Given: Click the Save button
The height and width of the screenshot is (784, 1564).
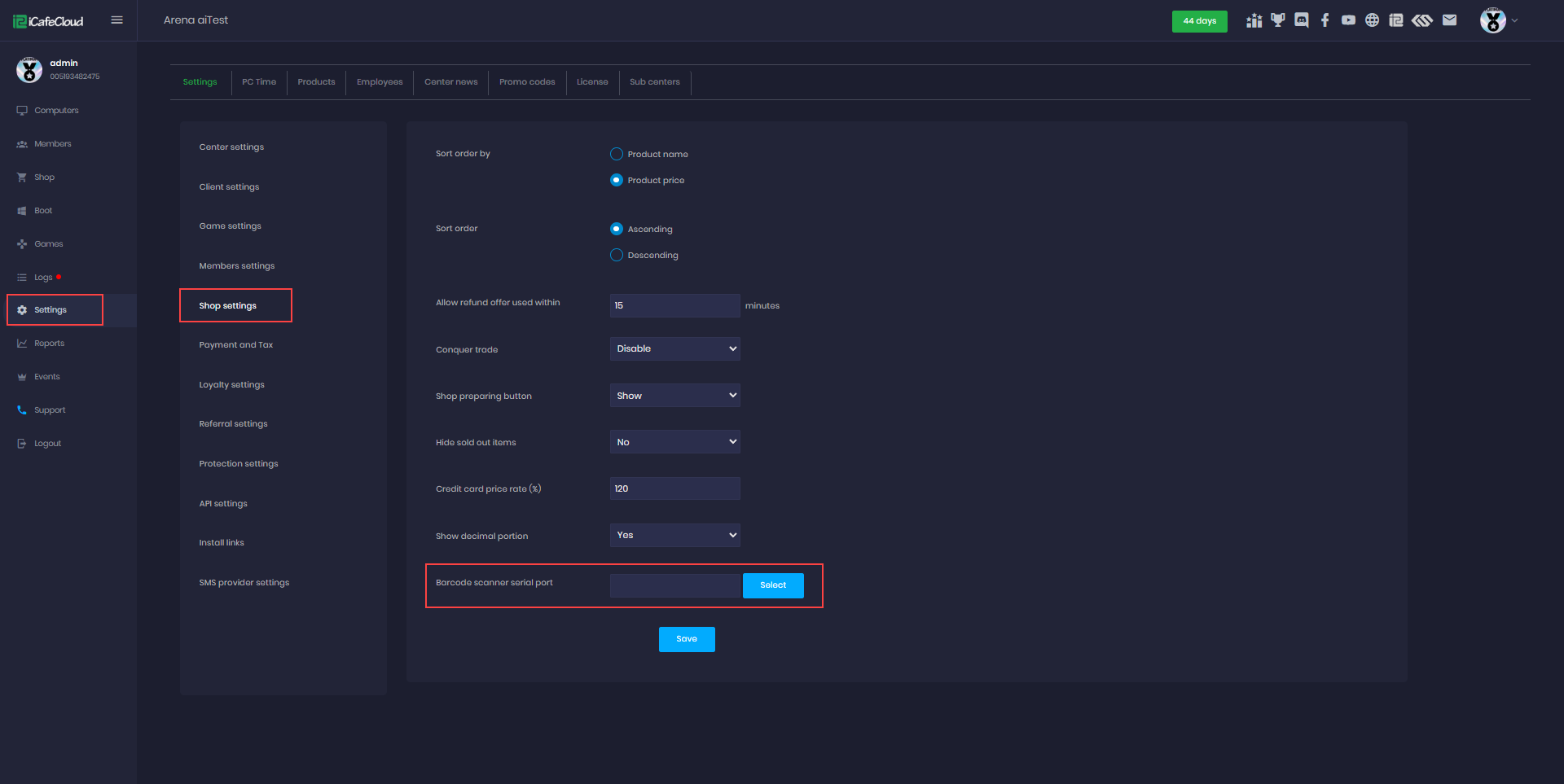Looking at the screenshot, I should tap(687, 639).
